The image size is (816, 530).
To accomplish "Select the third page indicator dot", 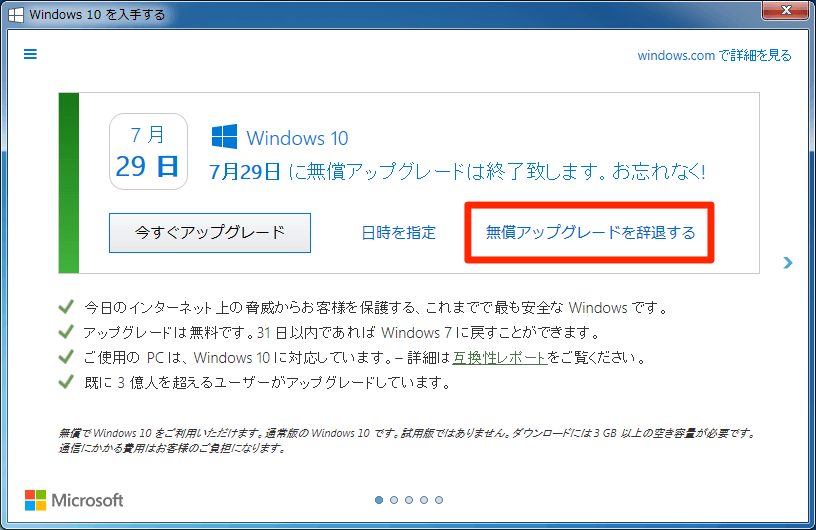I will tap(409, 500).
